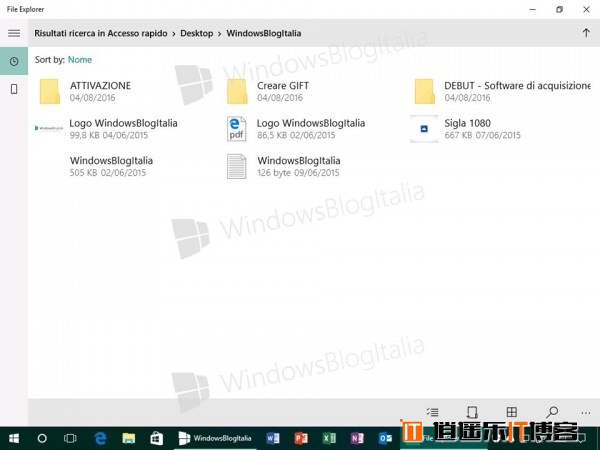Open search with the magnifier icon
The image size is (600, 450).
tap(552, 412)
